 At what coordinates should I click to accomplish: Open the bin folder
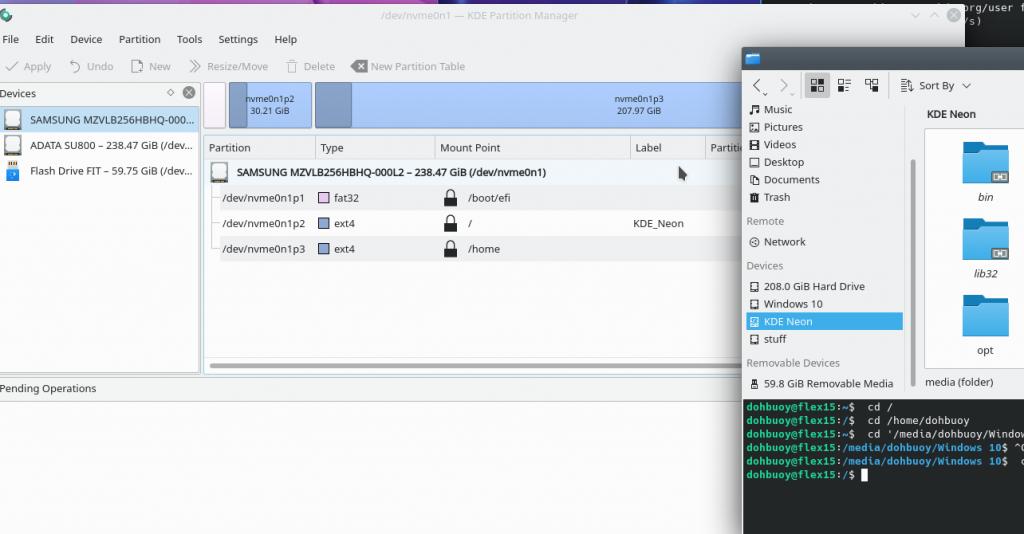pyautogui.click(x=985, y=170)
